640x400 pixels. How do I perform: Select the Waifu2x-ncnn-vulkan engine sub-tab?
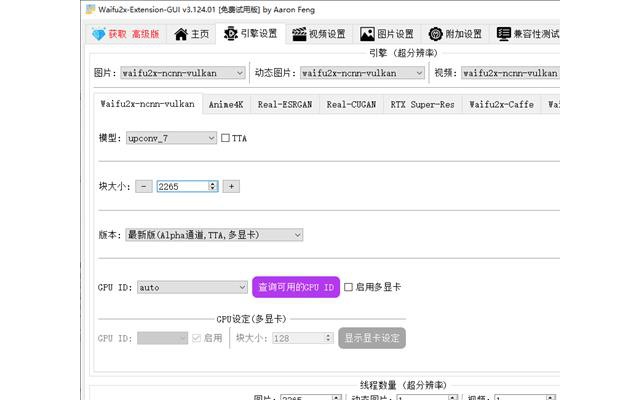point(147,104)
